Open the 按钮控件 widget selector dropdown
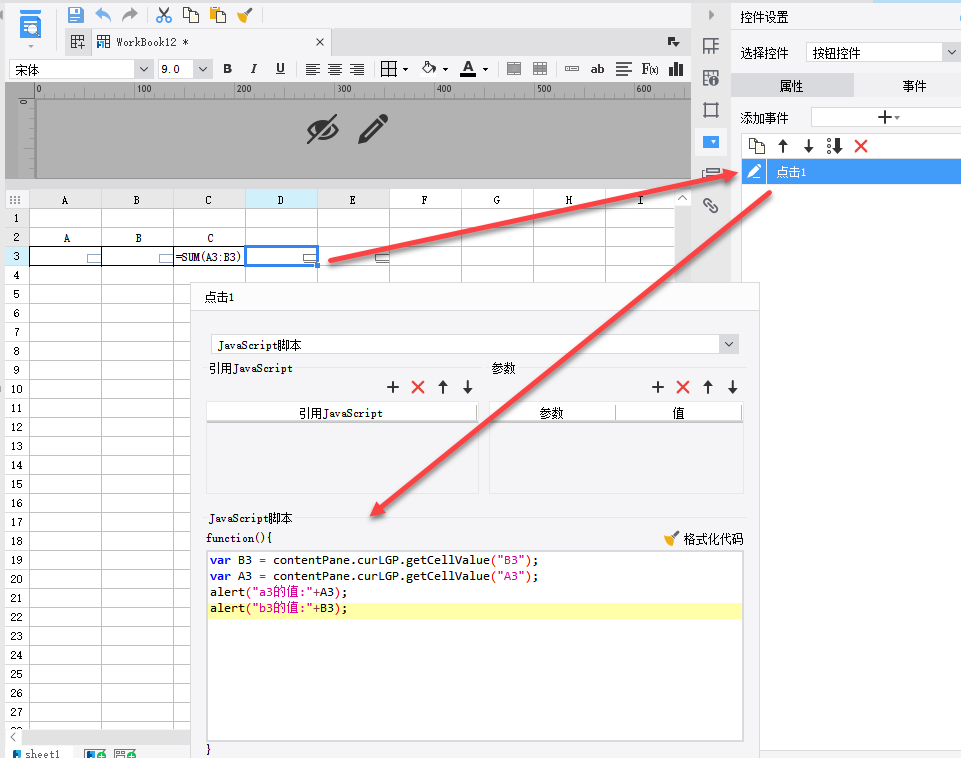The width and height of the screenshot is (961, 758). [x=951, y=53]
